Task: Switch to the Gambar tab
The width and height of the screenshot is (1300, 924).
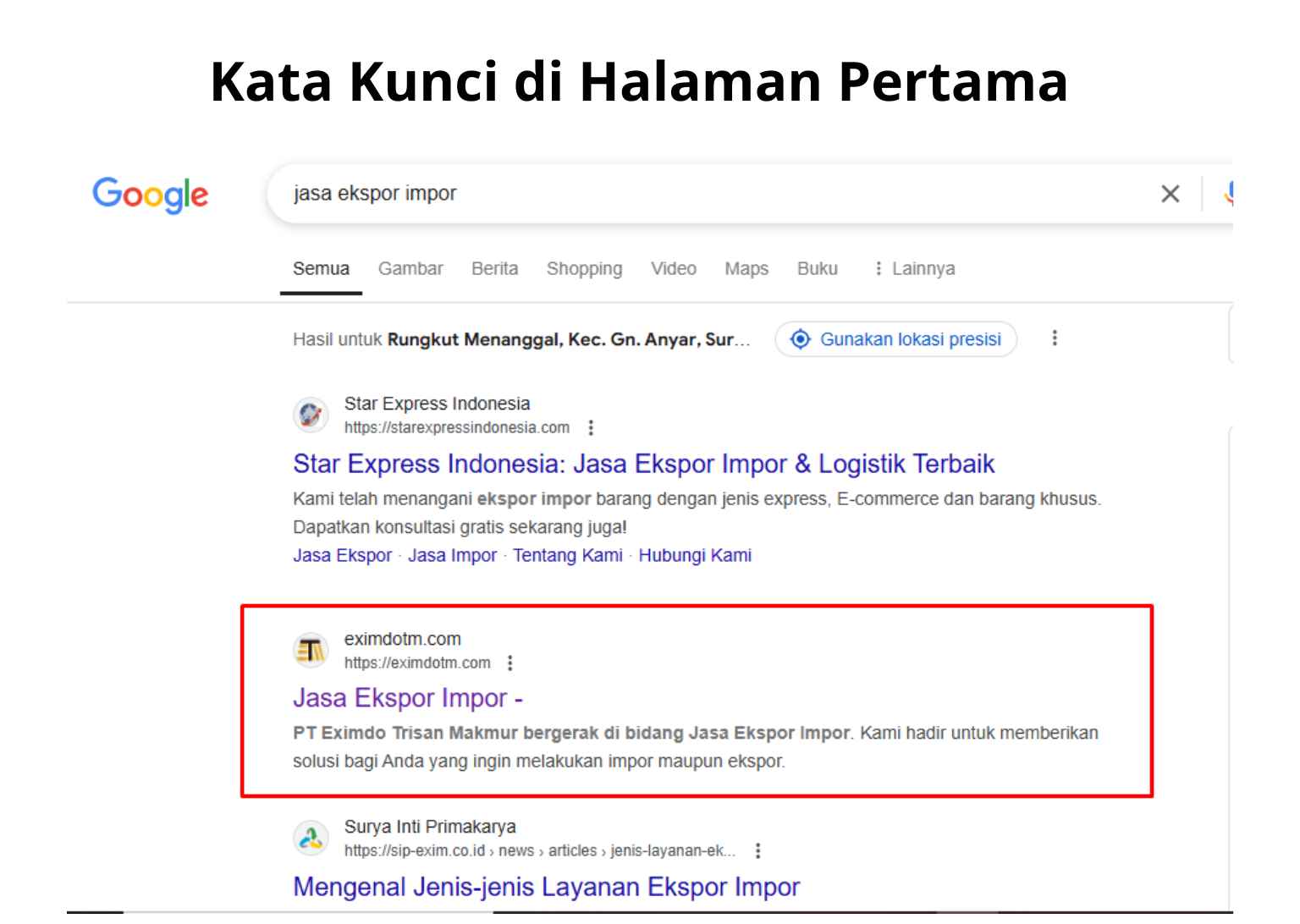Action: [410, 269]
